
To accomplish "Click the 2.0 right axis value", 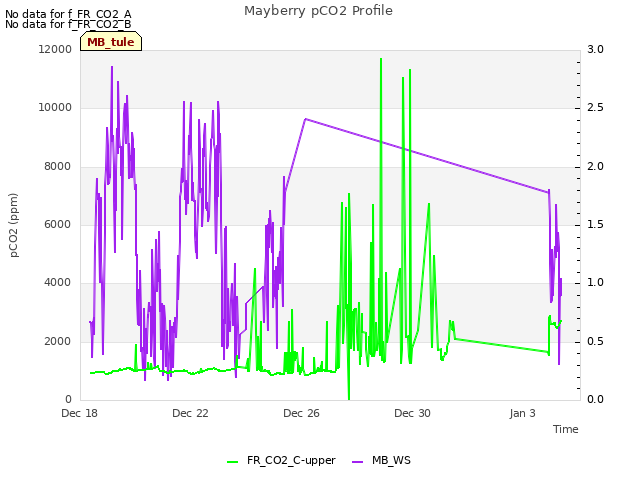I will click(595, 167).
